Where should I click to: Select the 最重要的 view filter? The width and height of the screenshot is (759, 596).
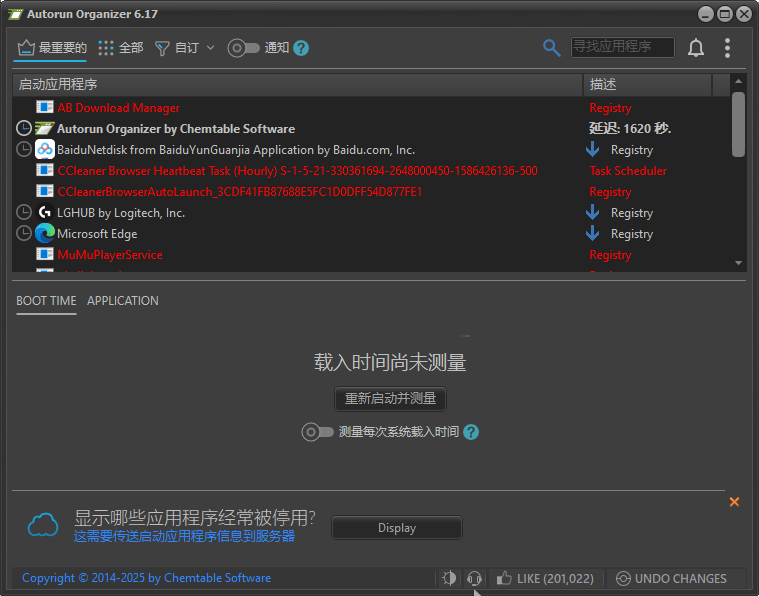pos(52,48)
